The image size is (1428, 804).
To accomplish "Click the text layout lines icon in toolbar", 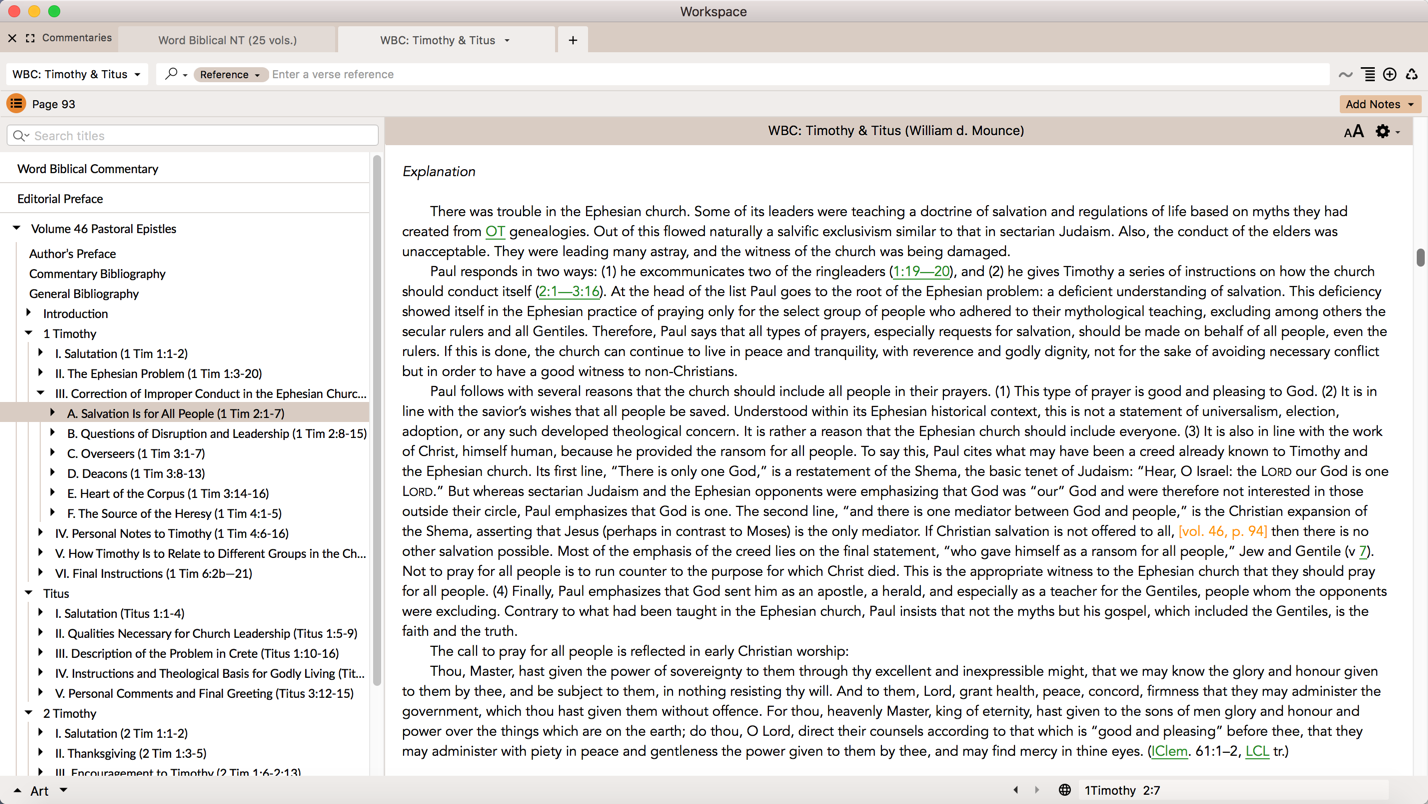I will 1368,74.
